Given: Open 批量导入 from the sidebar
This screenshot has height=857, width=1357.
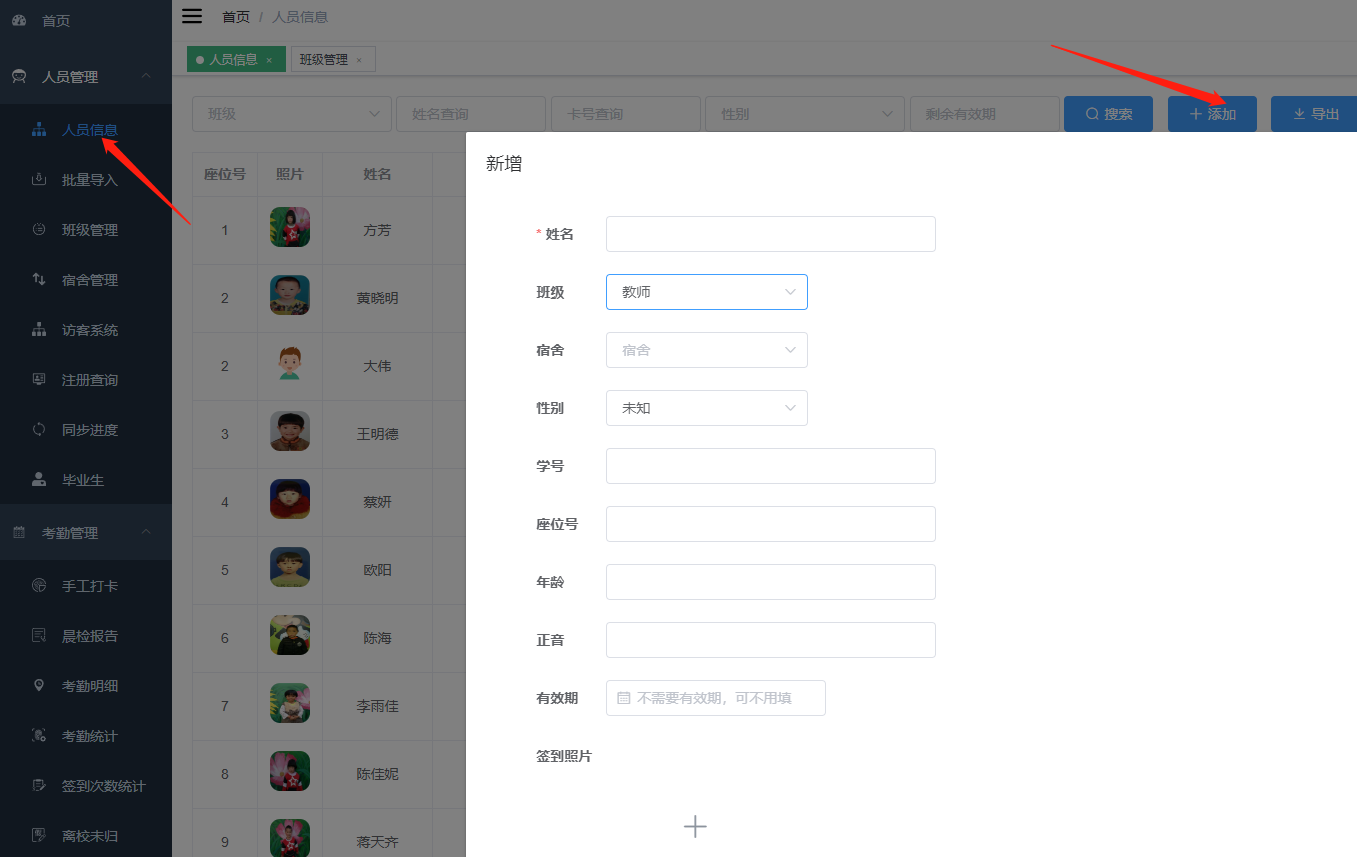Looking at the screenshot, I should tap(86, 179).
